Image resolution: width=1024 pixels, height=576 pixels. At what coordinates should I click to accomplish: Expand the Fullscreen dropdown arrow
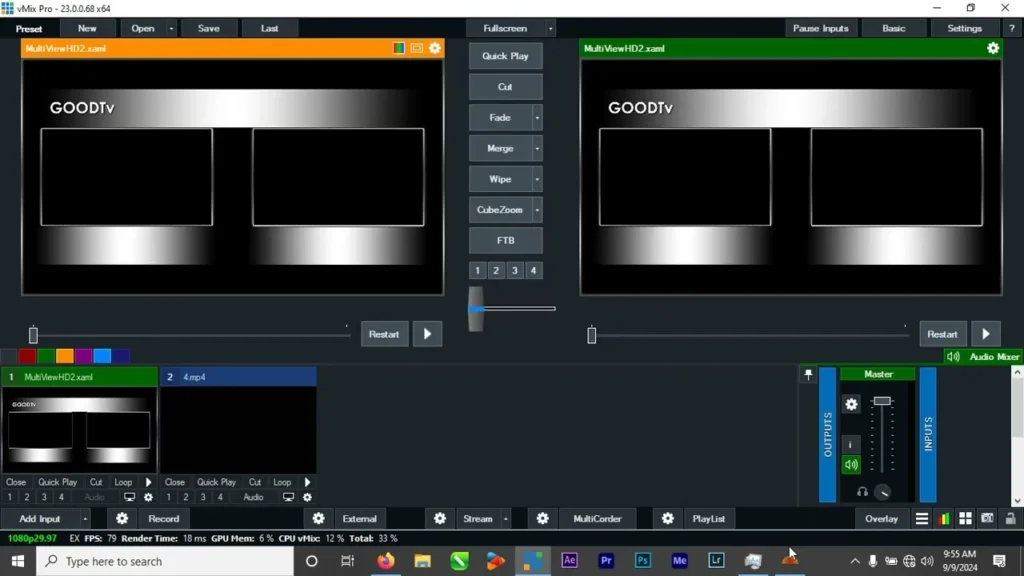[x=550, y=28]
